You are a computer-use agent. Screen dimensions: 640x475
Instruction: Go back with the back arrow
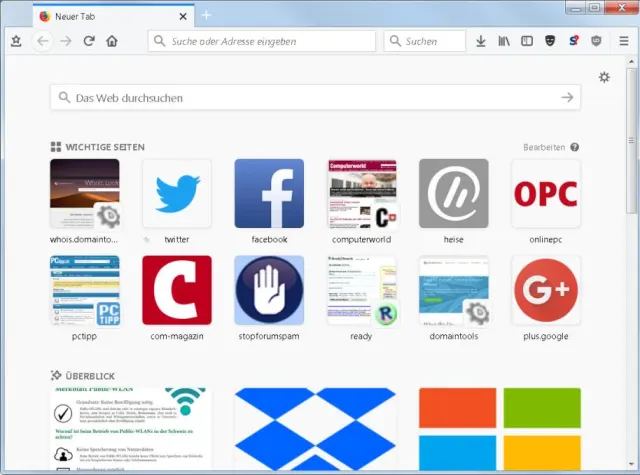click(43, 41)
